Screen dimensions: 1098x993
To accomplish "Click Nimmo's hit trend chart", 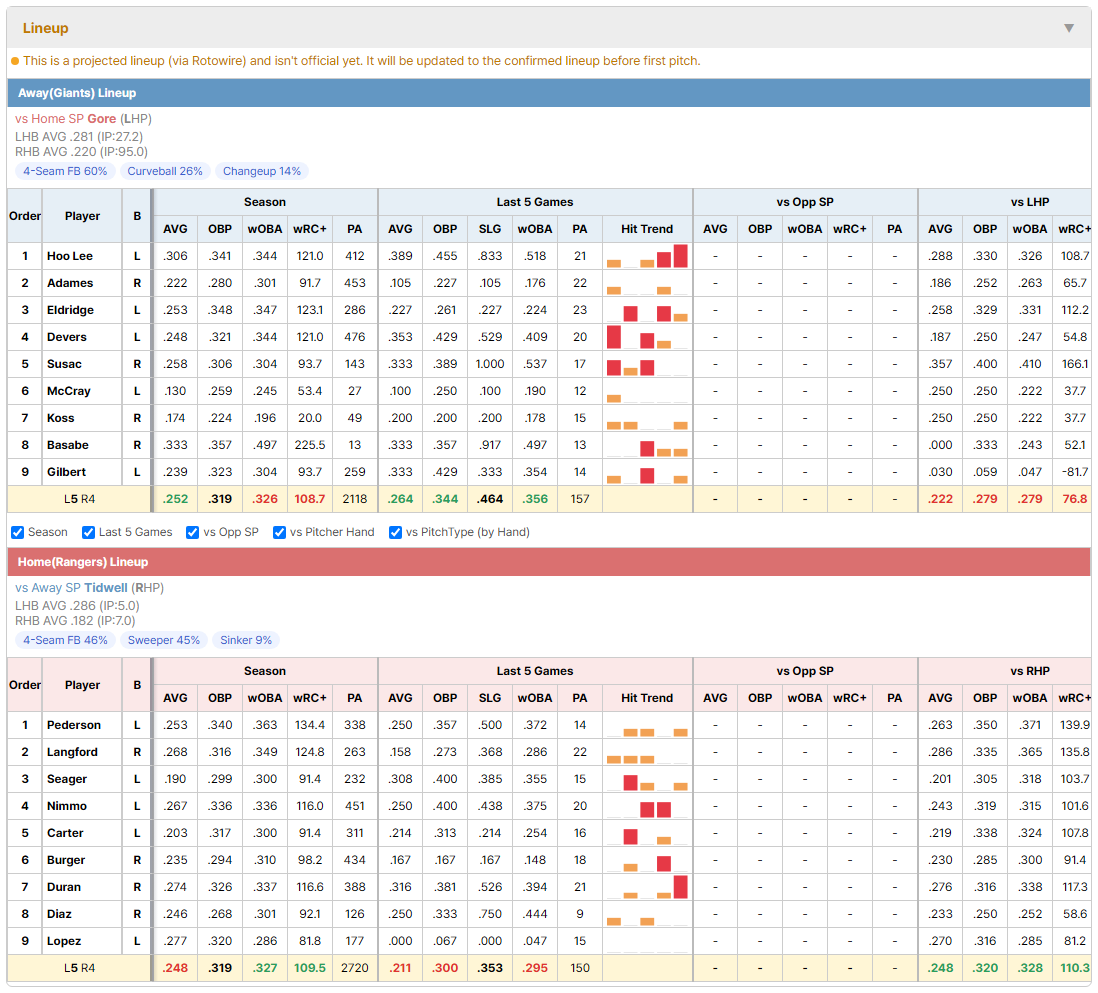I will tap(647, 806).
